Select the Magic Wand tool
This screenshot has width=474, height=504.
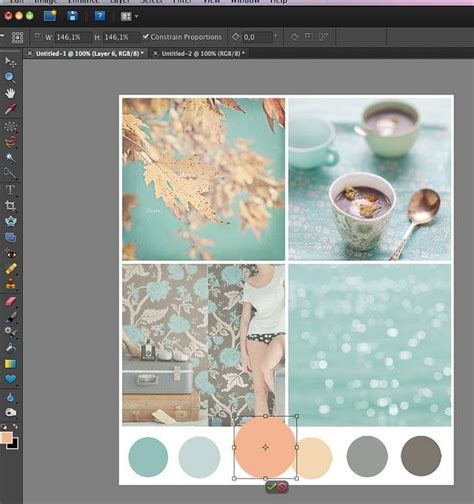click(10, 157)
